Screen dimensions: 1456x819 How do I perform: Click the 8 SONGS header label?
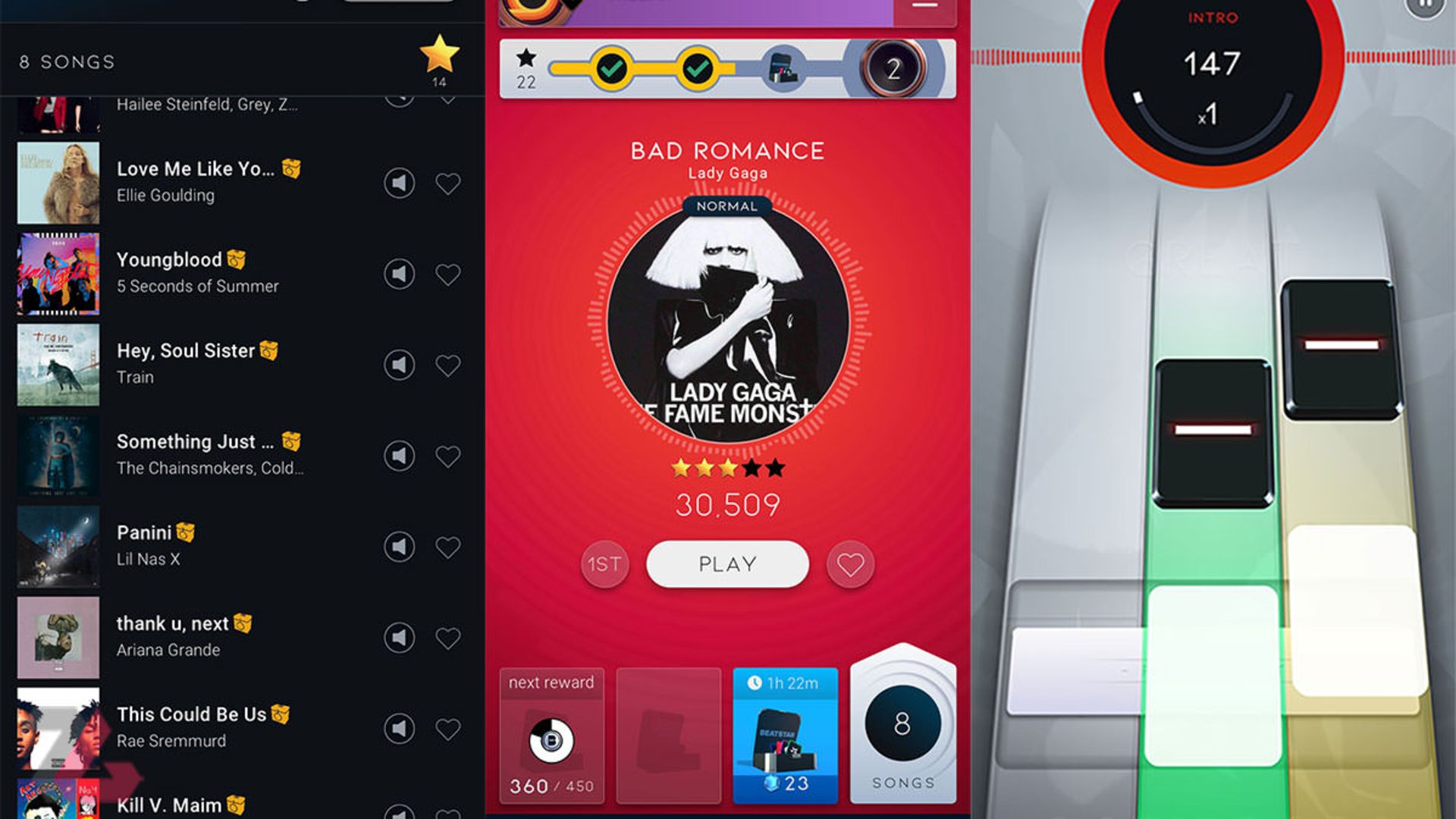67,62
